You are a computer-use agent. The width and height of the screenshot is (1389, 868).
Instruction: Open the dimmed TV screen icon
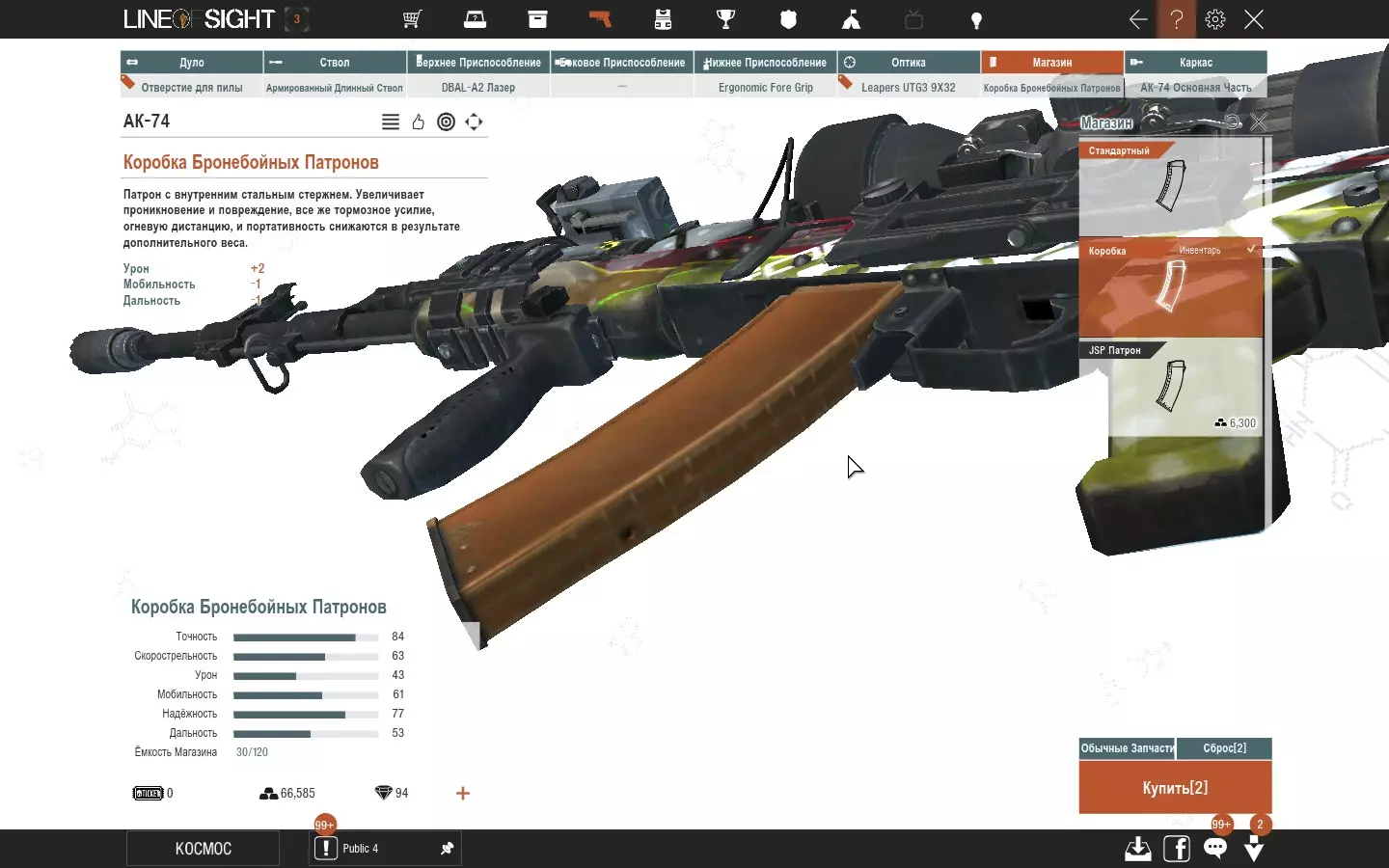[913, 19]
